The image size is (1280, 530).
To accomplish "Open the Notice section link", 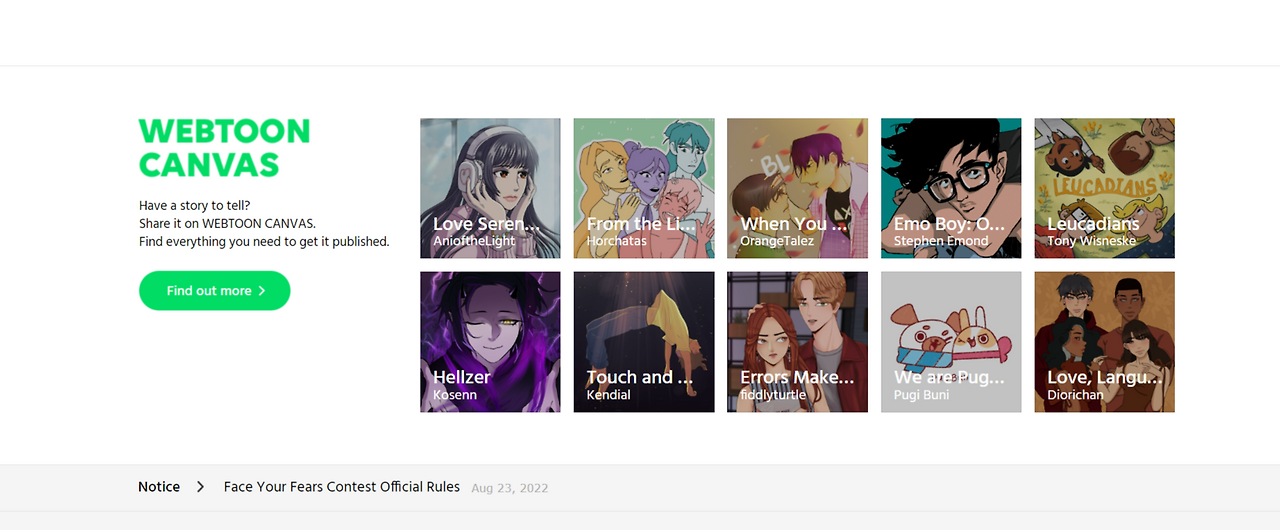I will click(x=159, y=487).
